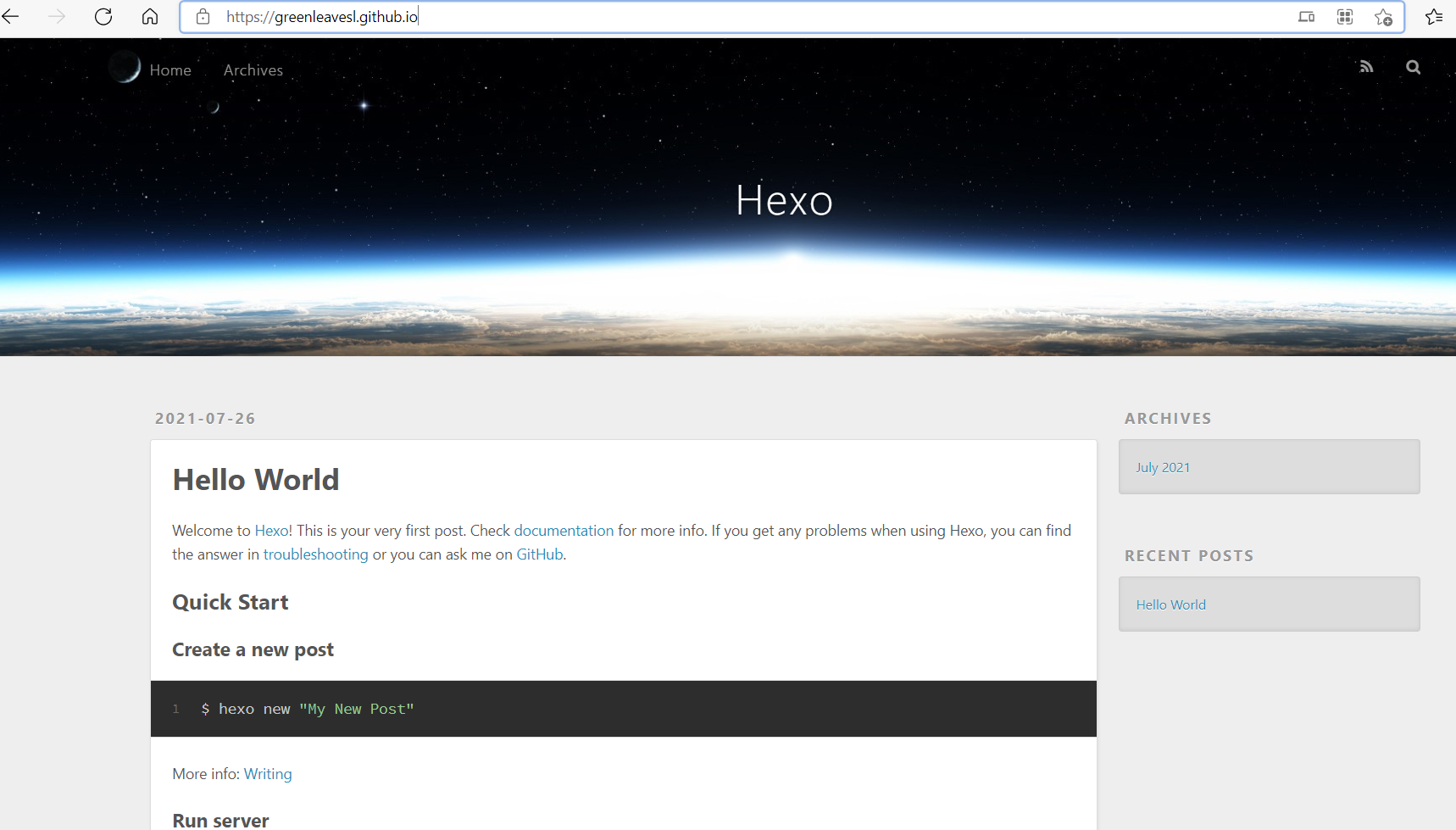Viewport: 1456px width, 830px height.
Task: View site info via lock icon
Action: point(203,16)
